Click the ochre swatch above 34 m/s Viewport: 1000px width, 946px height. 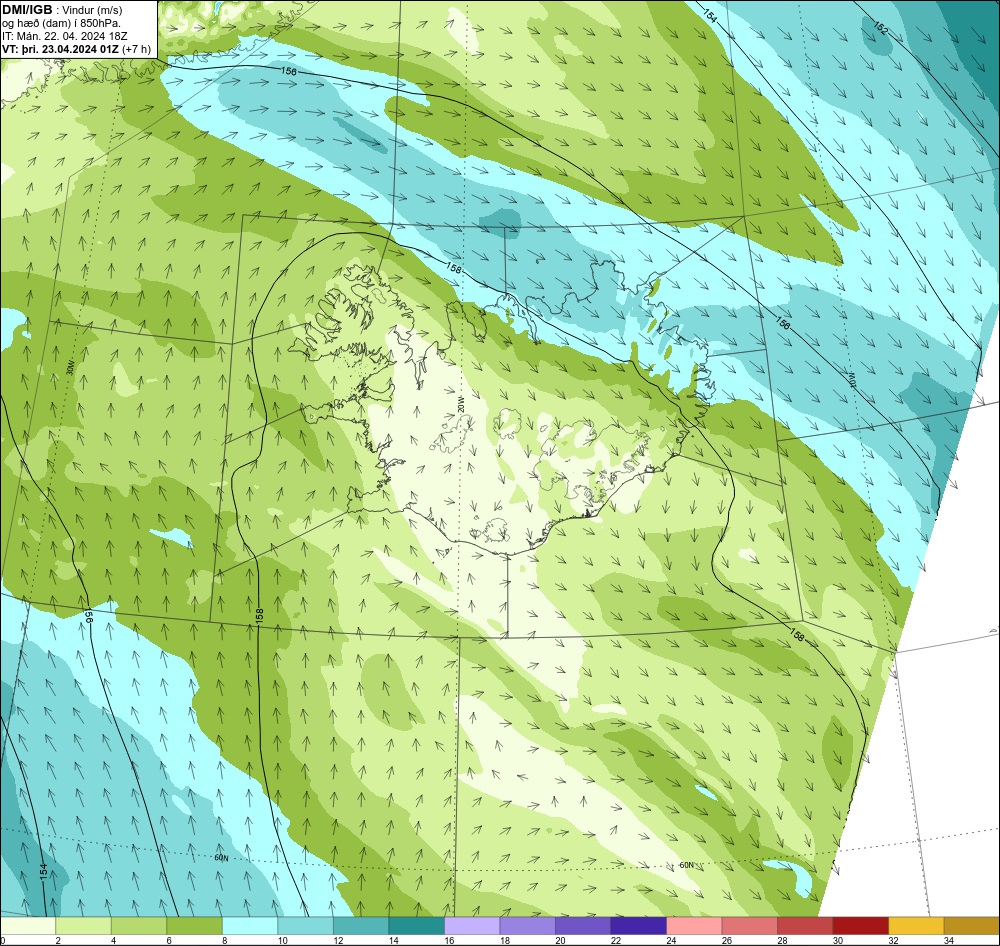(x=971, y=926)
